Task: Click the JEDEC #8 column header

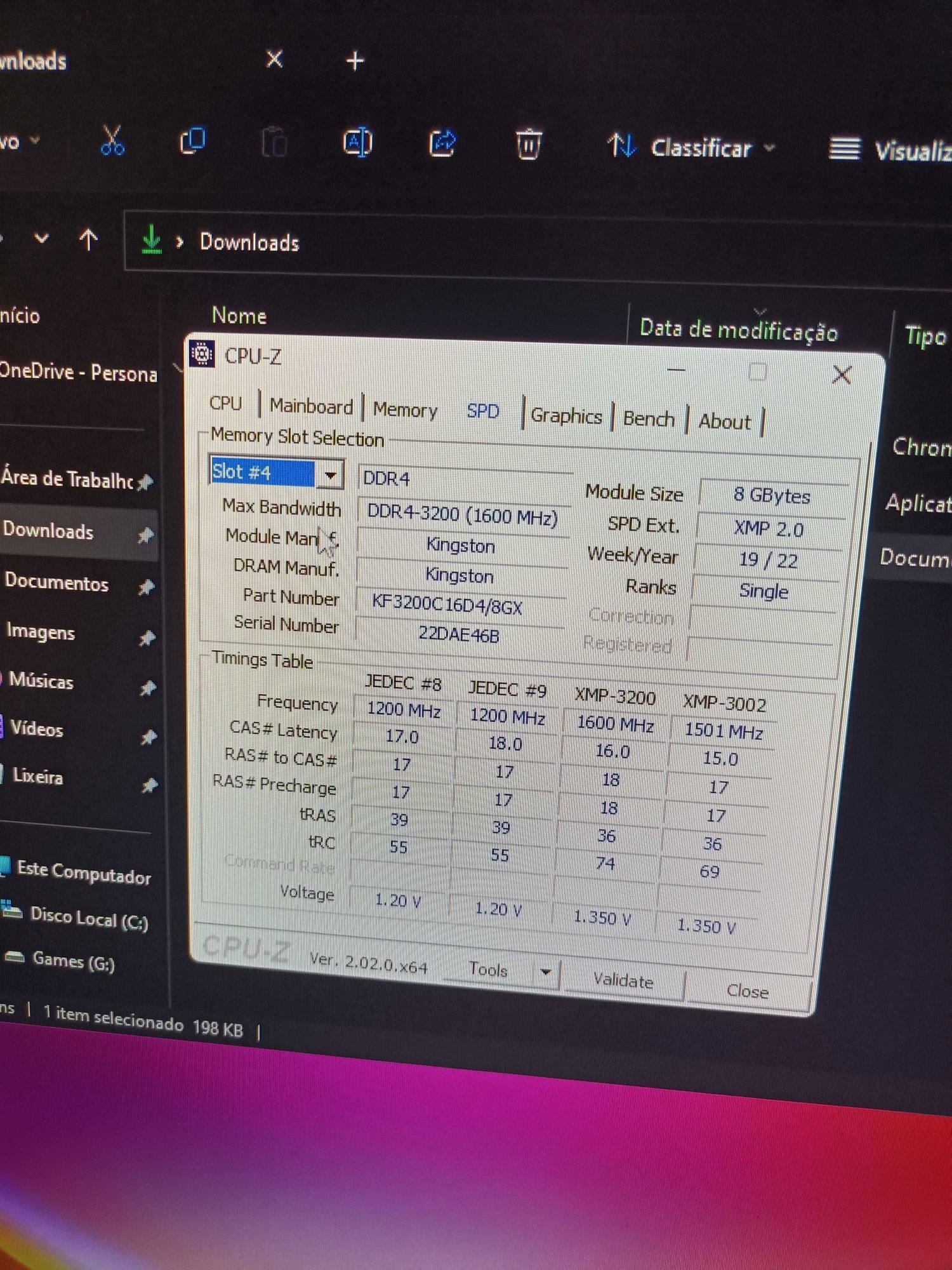Action: pos(403,683)
